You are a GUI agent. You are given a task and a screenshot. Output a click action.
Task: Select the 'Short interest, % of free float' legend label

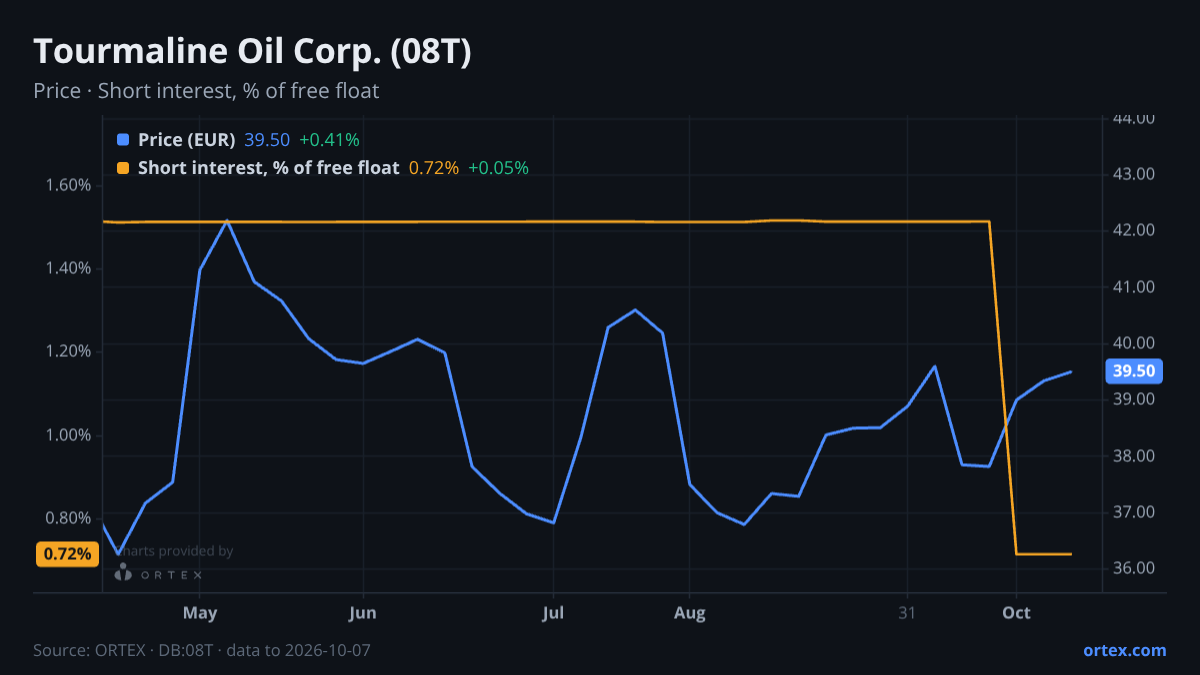(269, 168)
